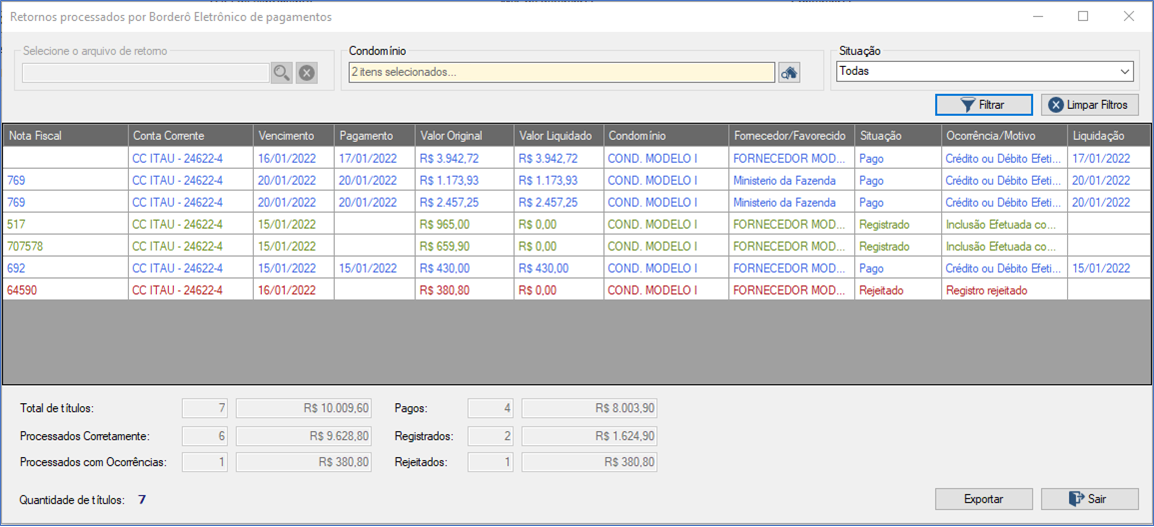Click the Condomínio field showing 2 itens selecionados
This screenshot has height=527, width=1154.
click(x=560, y=73)
